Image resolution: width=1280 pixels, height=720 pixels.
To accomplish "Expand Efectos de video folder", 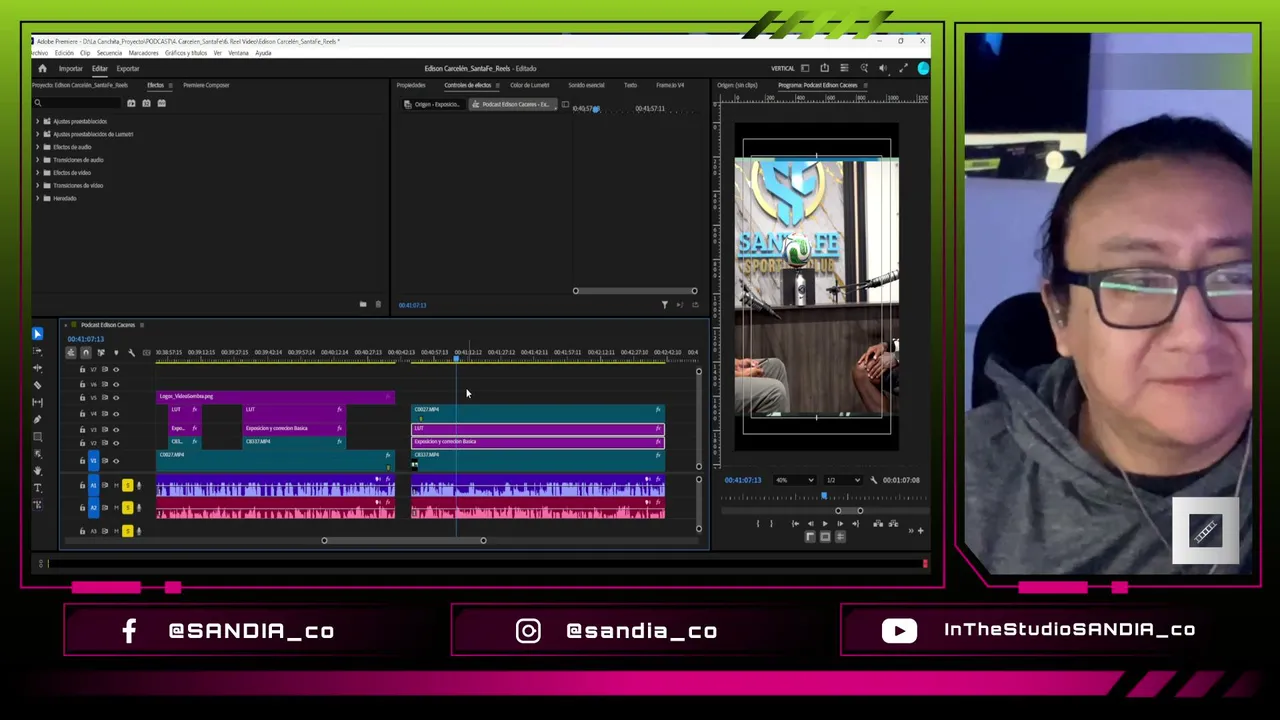I will [38, 173].
